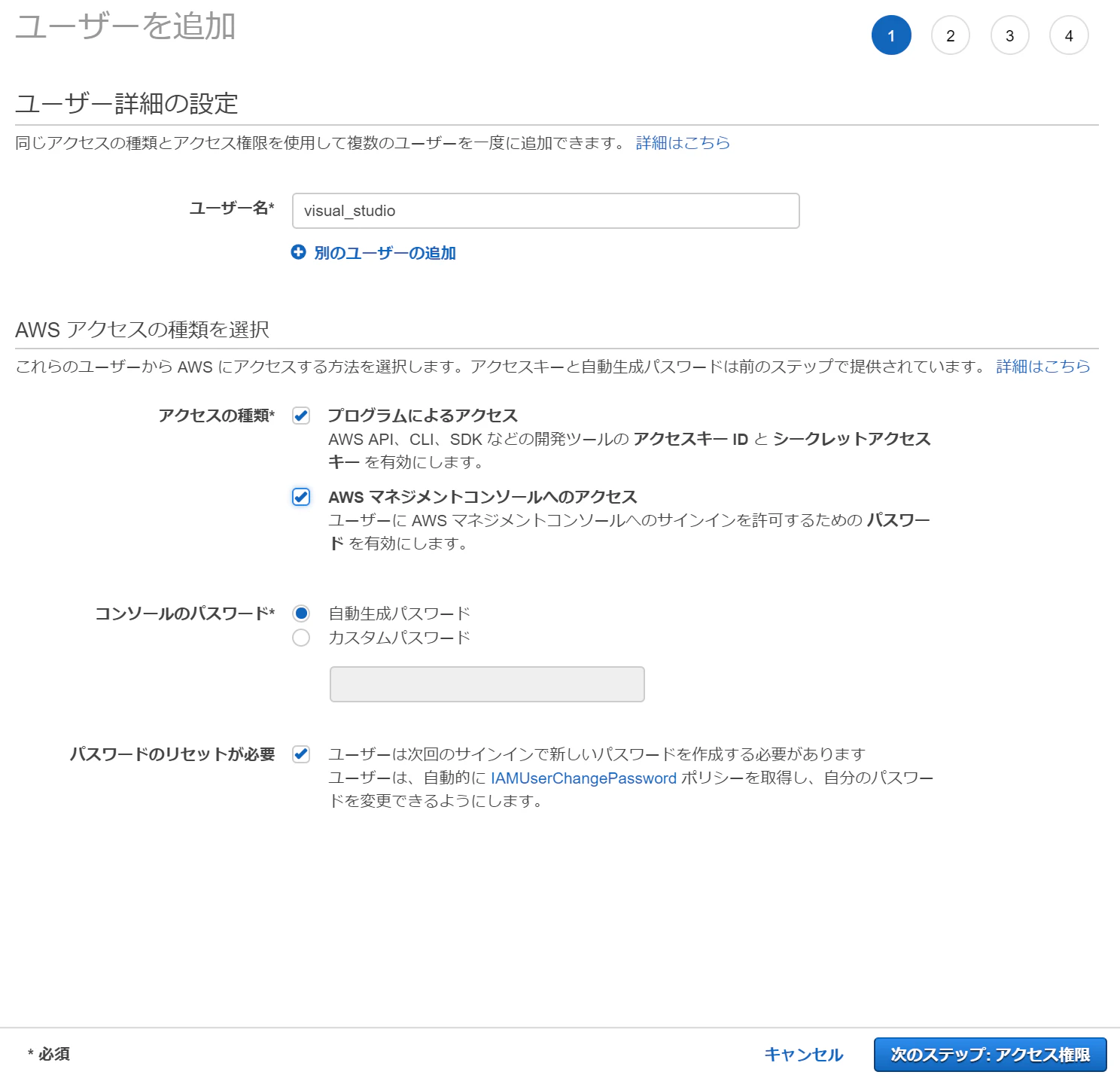Click the plus icon to add another user
The image size is (1120, 1081).
pos(299,252)
